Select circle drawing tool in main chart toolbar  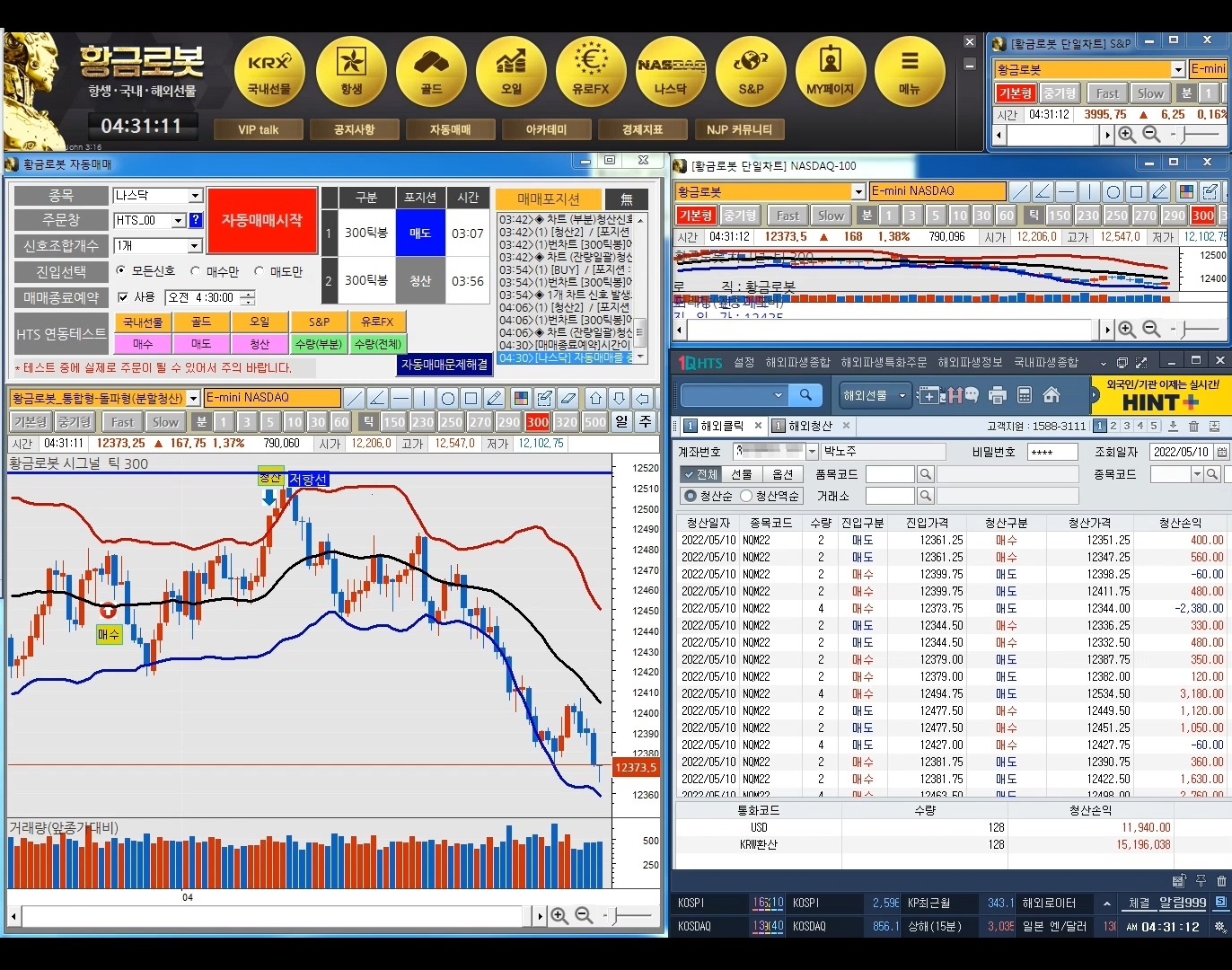coord(448,398)
